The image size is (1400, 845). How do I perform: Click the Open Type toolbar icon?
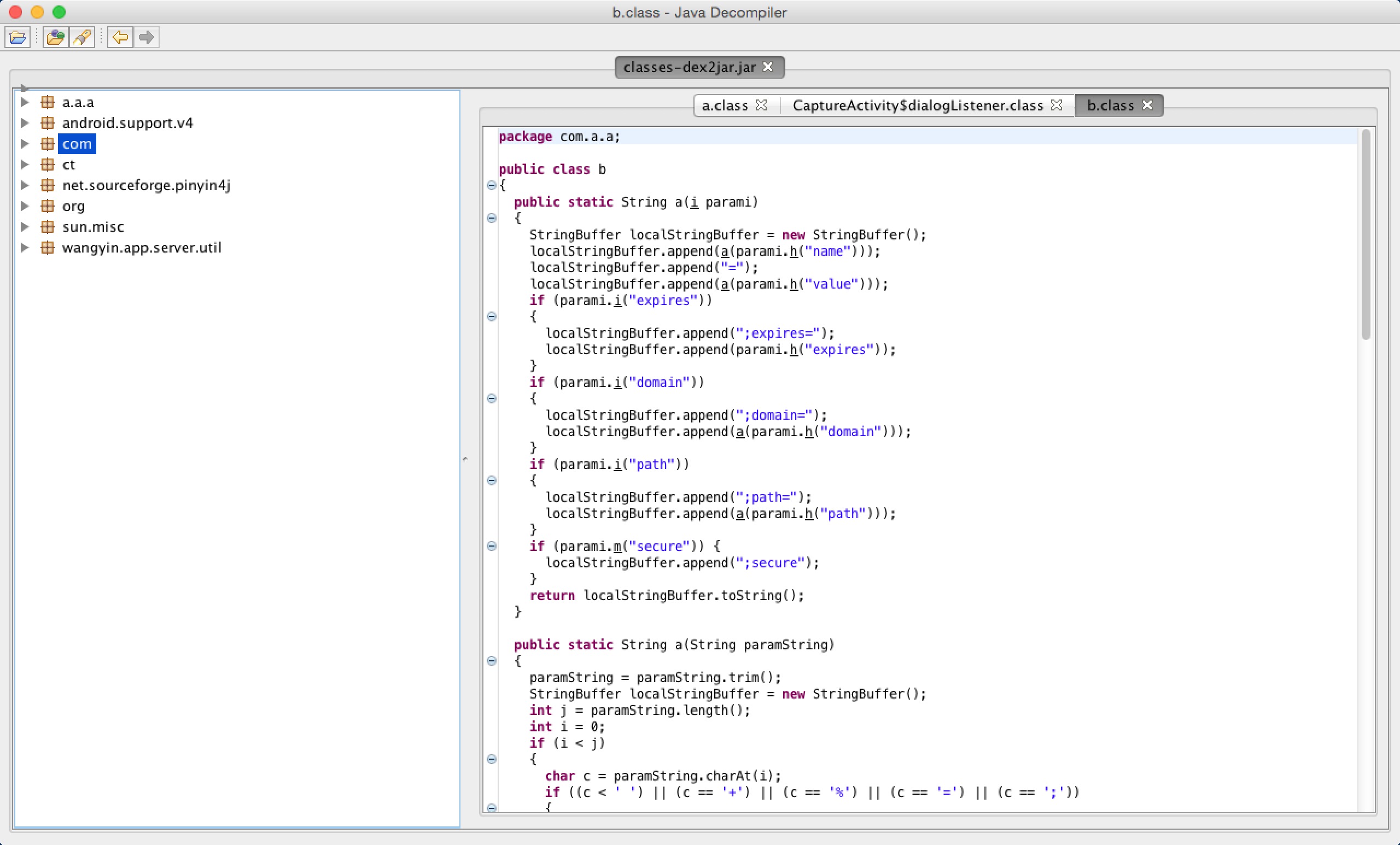click(x=55, y=38)
